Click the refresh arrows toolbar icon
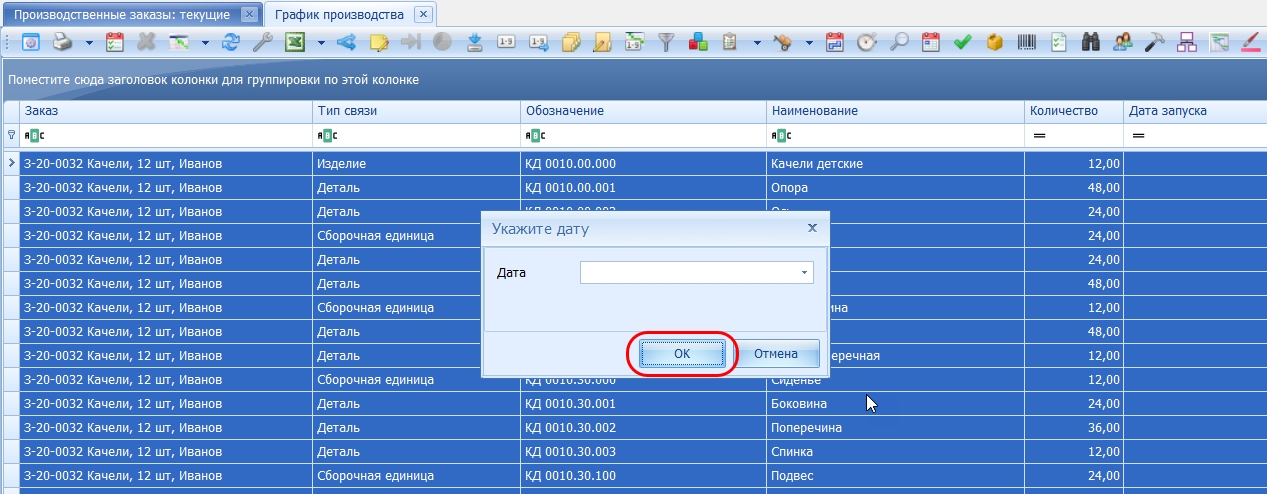The width and height of the screenshot is (1267, 494). pos(231,42)
